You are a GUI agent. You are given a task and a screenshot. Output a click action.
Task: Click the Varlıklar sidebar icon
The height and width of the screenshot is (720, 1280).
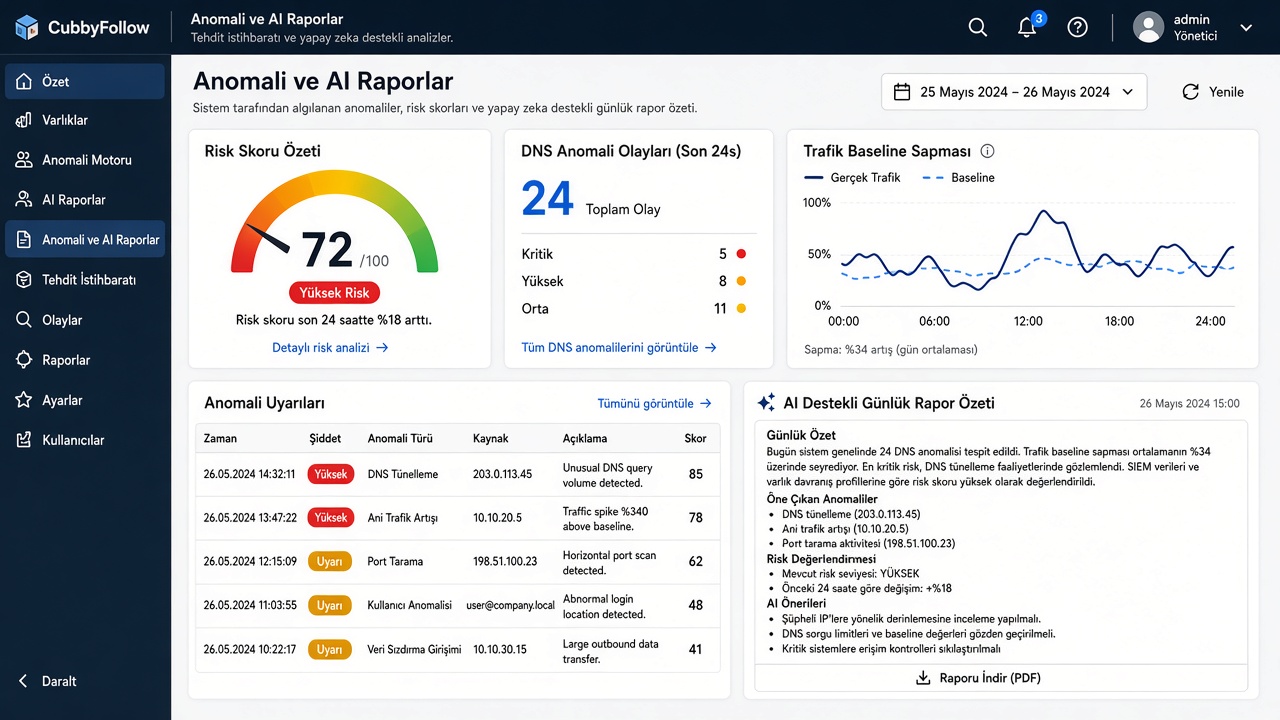(24, 120)
